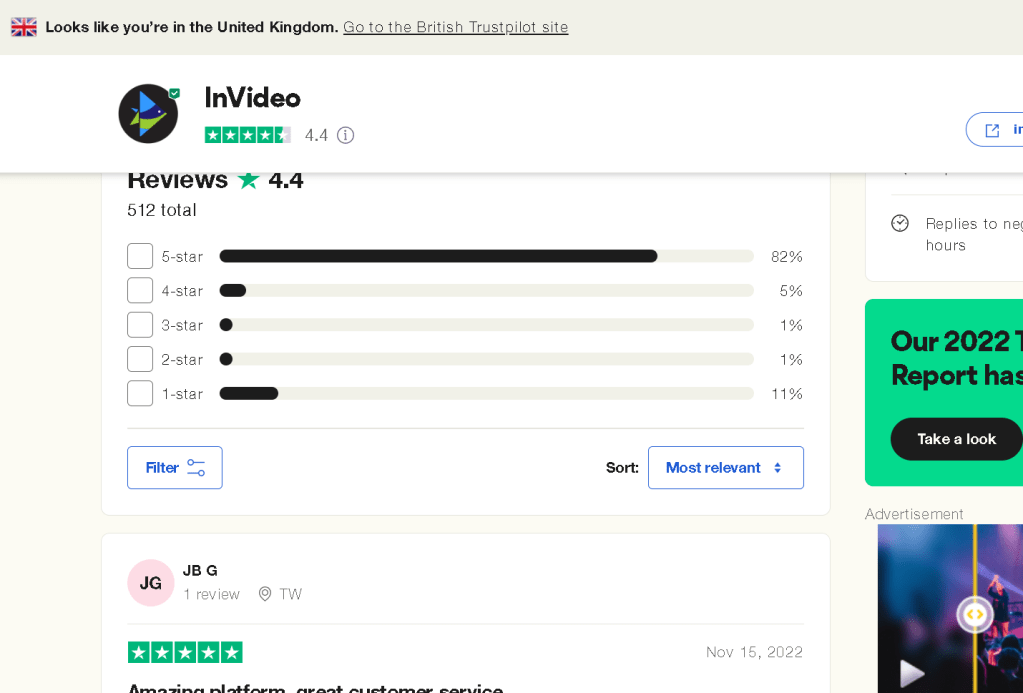Click the filter sliders icon

click(x=196, y=468)
